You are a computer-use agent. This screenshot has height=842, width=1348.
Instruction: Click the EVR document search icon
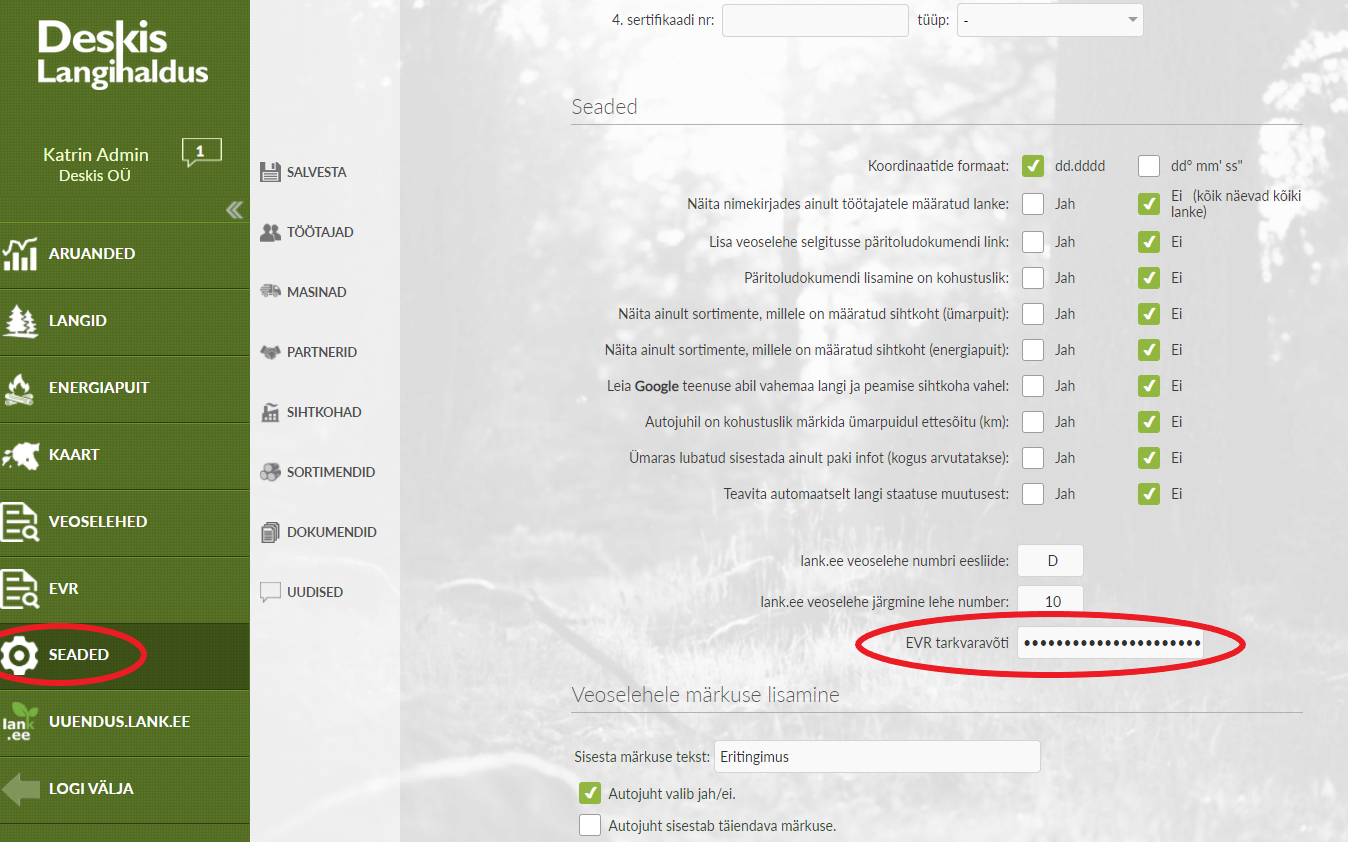(x=20, y=589)
